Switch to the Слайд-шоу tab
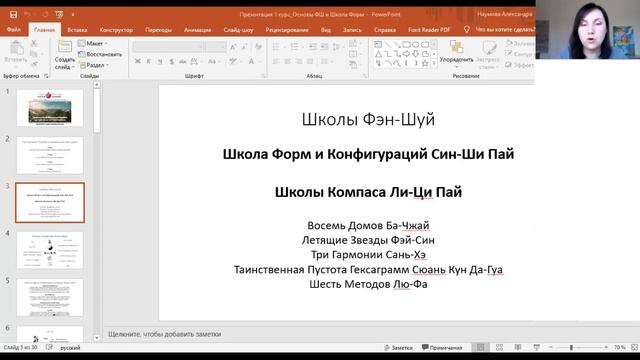The image size is (640, 360). point(238,30)
